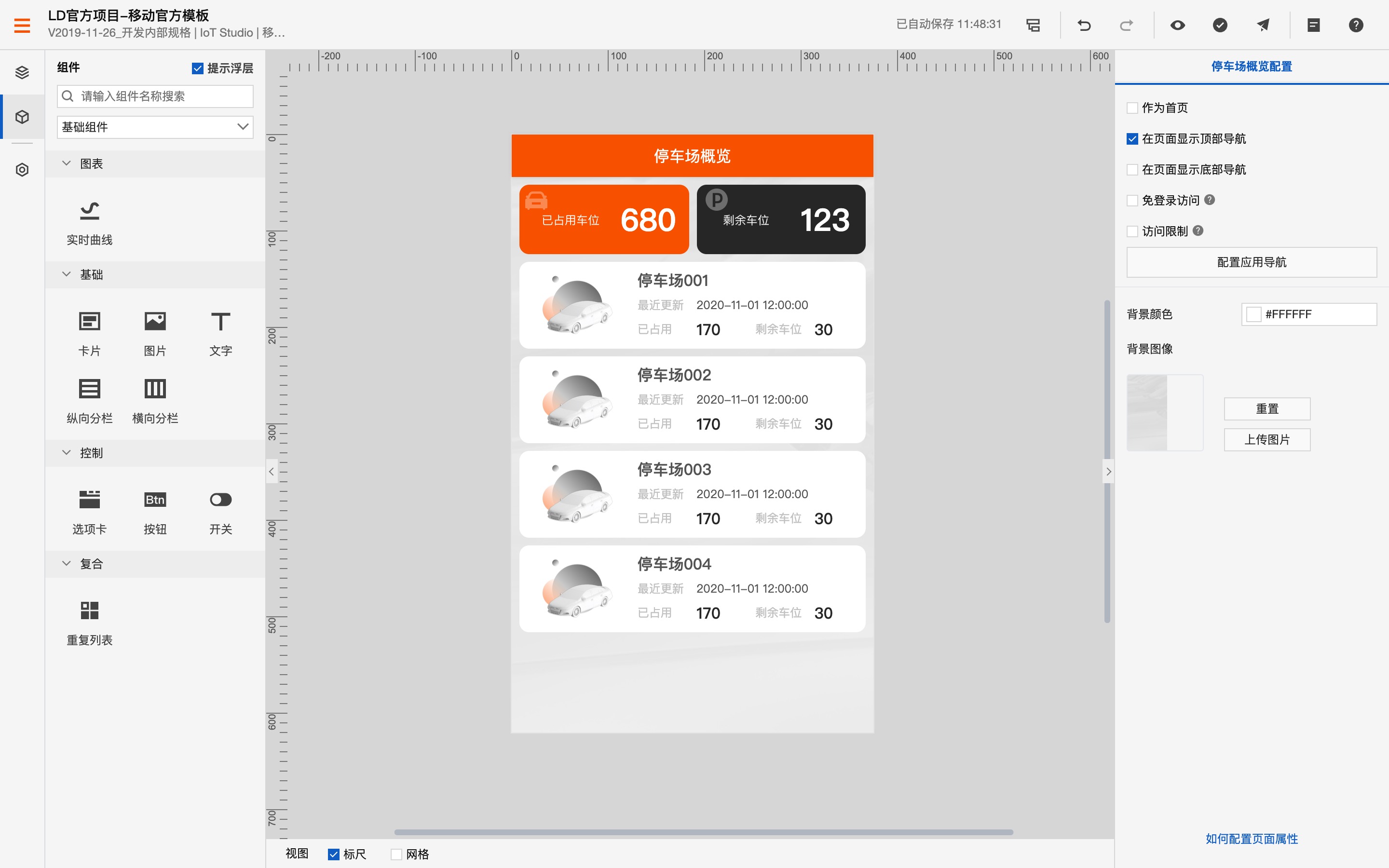The image size is (1389, 868).
Task: Click the help icon beside 访问限制
Action: [1198, 231]
